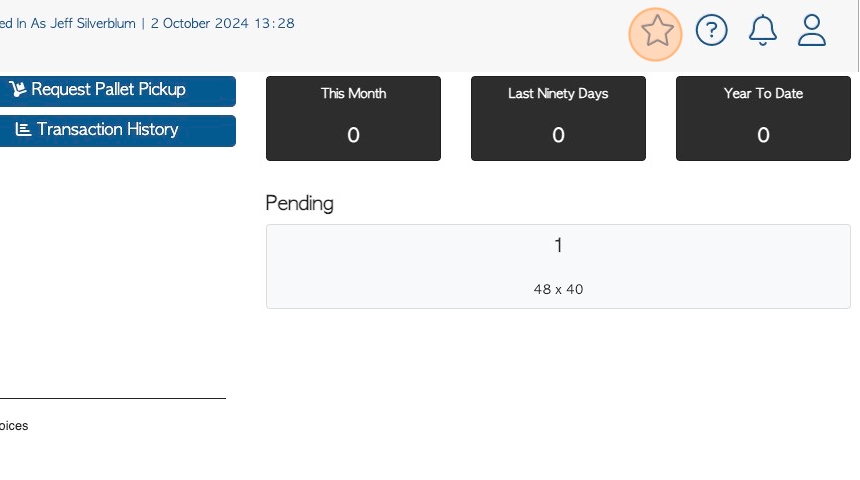Click chart icon on Transaction History
Image resolution: width=860 pixels, height=480 pixels.
pyautogui.click(x=23, y=129)
